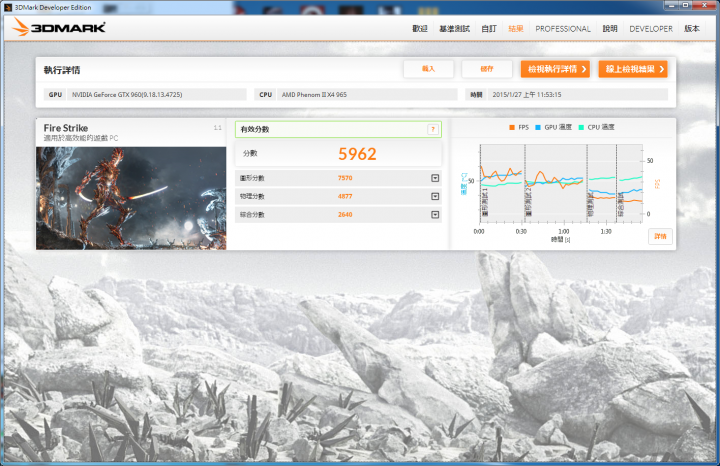720x466 pixels.
Task: Open the 結果 tab
Action: (516, 29)
